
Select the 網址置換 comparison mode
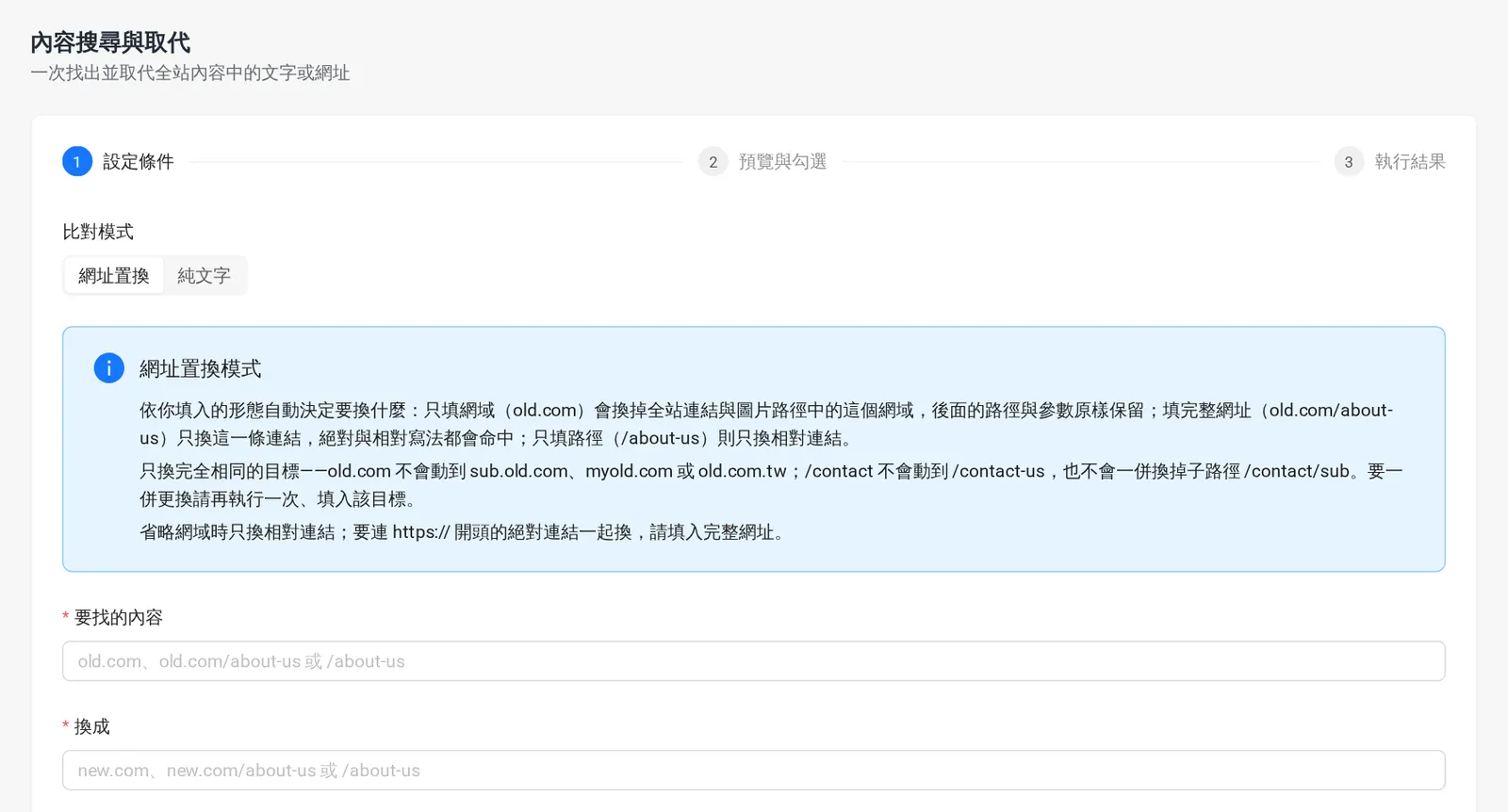point(114,276)
